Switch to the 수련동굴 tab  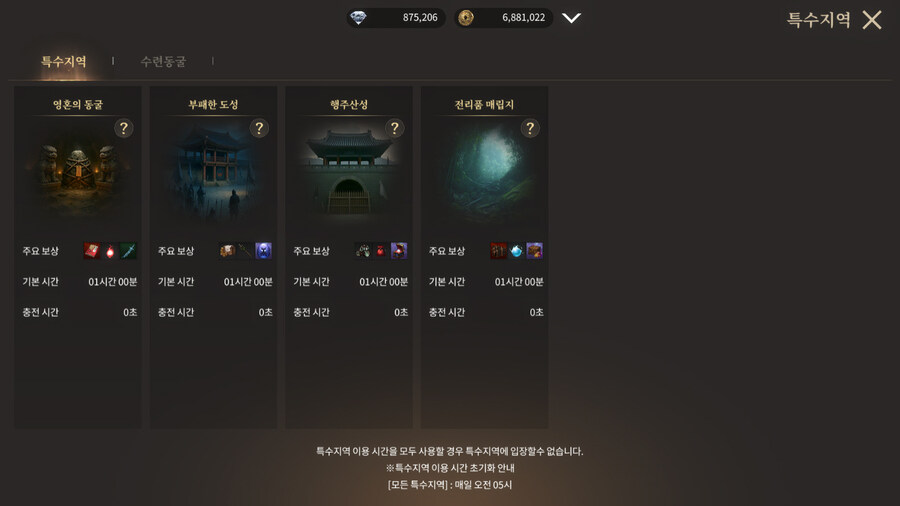click(164, 61)
